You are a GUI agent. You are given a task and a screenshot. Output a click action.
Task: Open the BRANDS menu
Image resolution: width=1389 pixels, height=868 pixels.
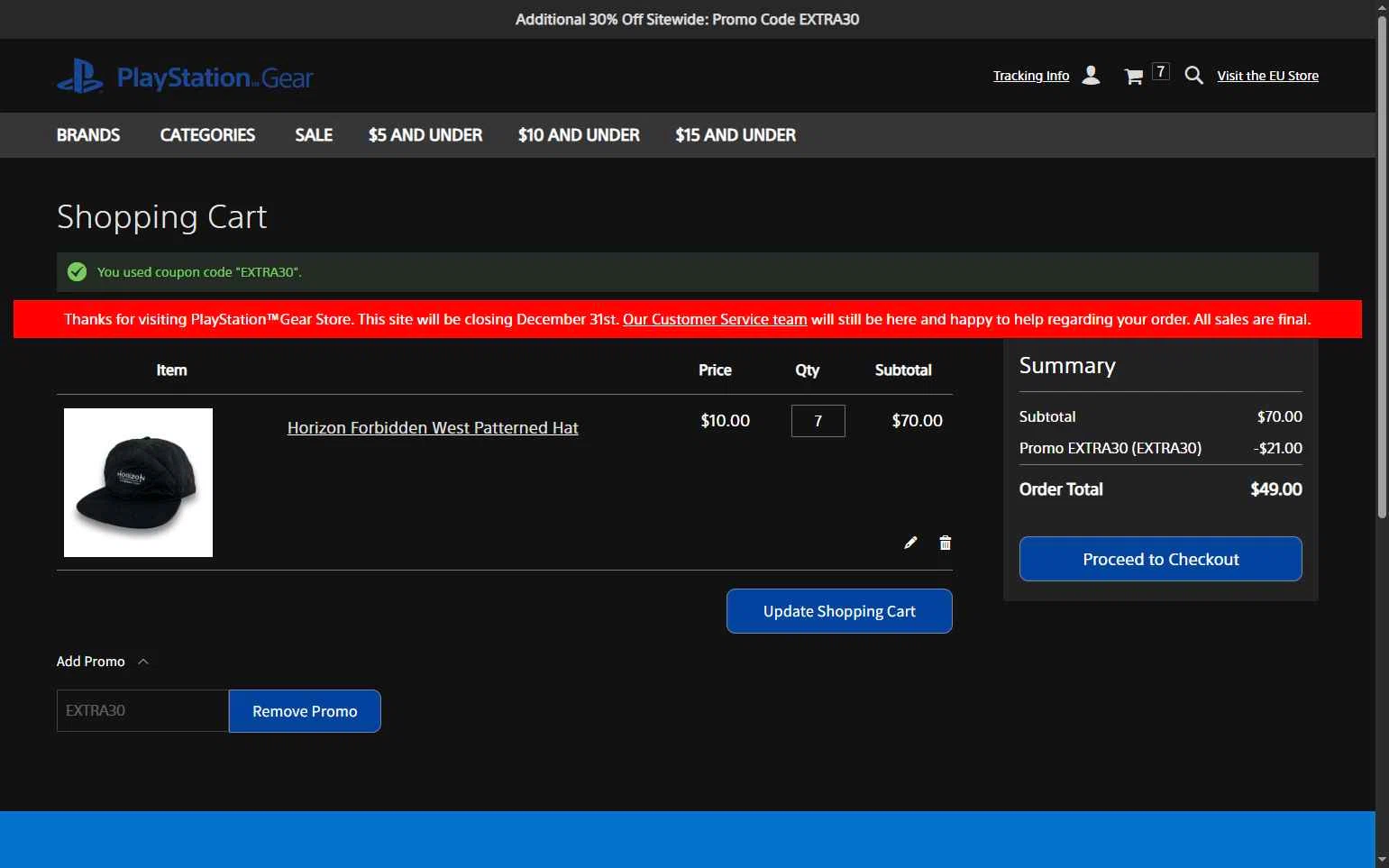tap(88, 135)
